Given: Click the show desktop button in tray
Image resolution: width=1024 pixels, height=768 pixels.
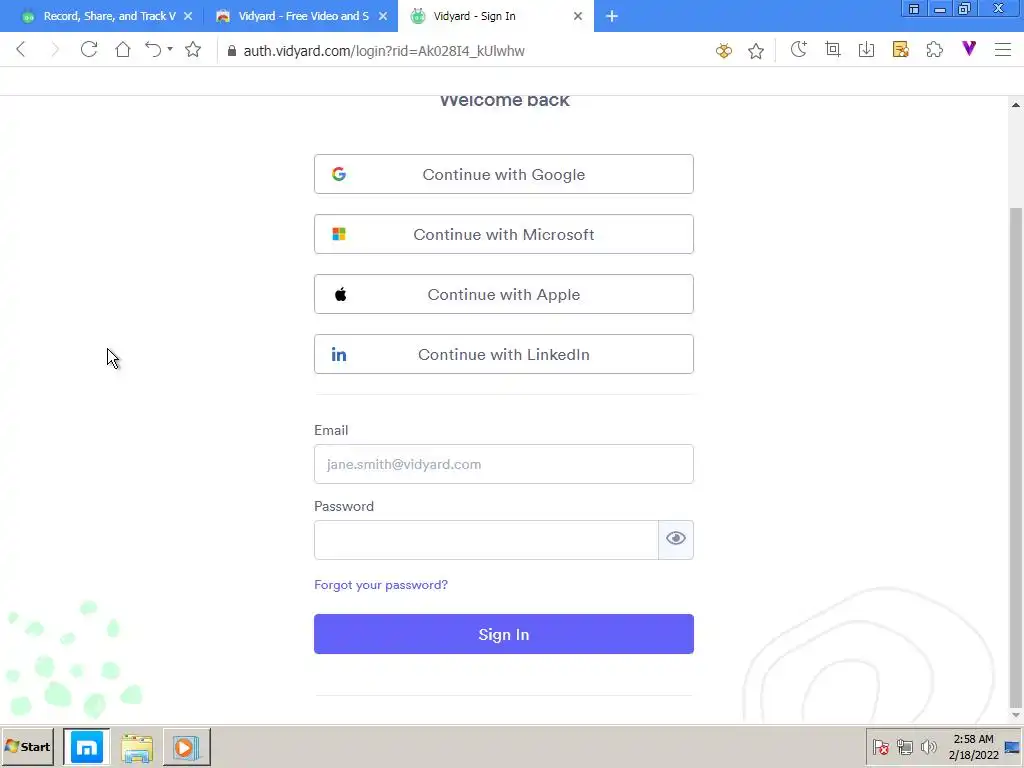Looking at the screenshot, I should pos(1013,747).
